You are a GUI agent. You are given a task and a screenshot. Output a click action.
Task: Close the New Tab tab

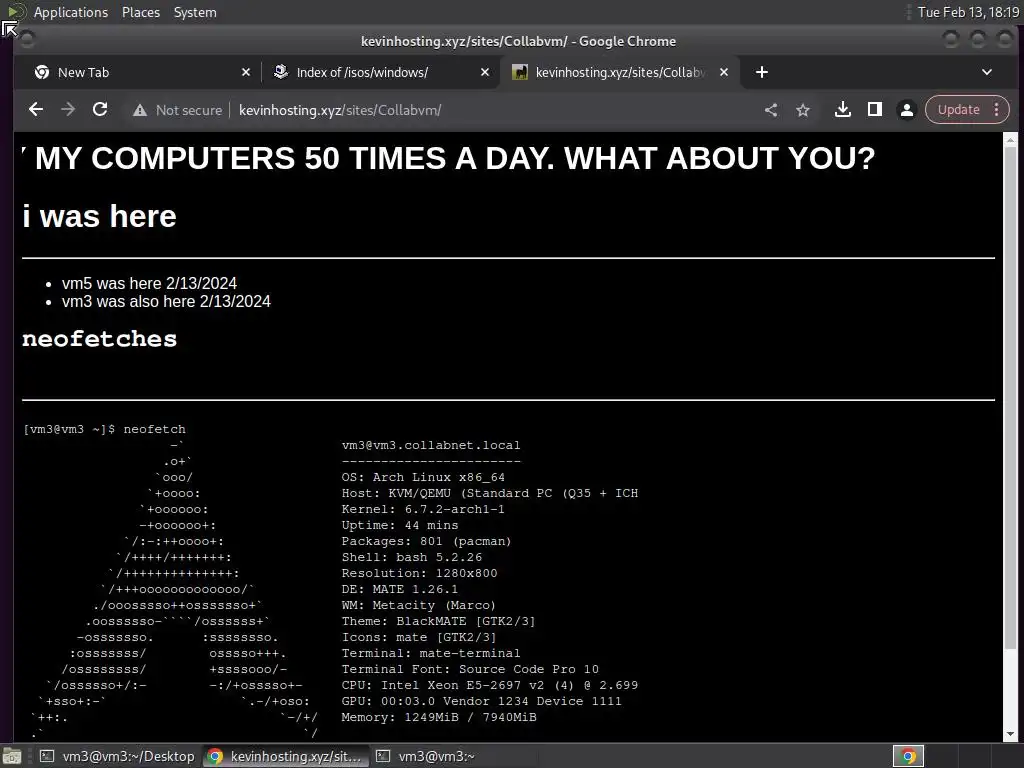click(246, 72)
